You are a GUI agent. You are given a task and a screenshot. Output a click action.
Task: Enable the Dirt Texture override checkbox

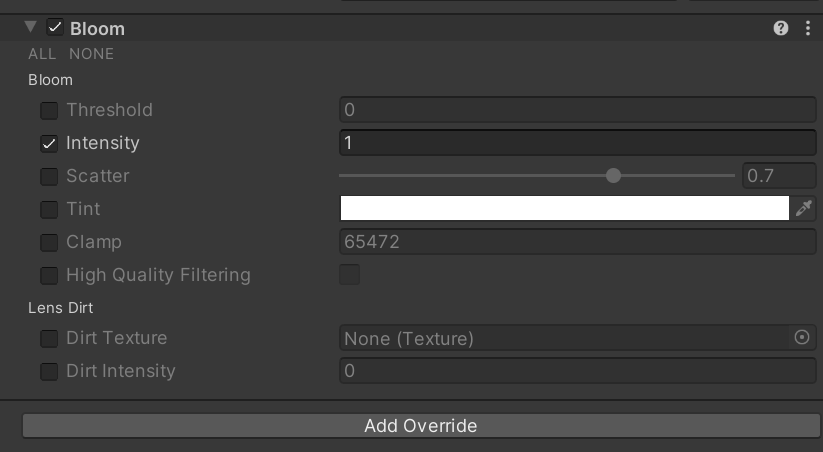49,339
